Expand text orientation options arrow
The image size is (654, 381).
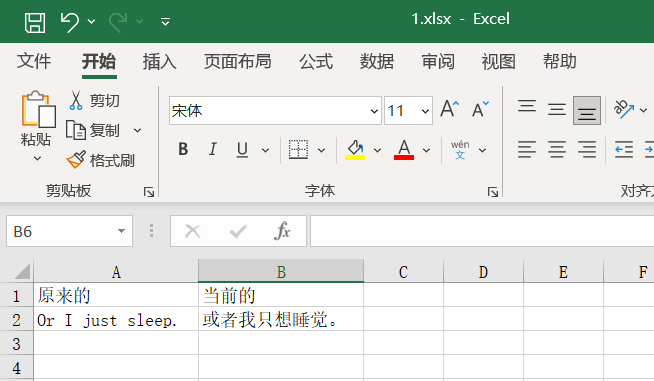pos(643,111)
